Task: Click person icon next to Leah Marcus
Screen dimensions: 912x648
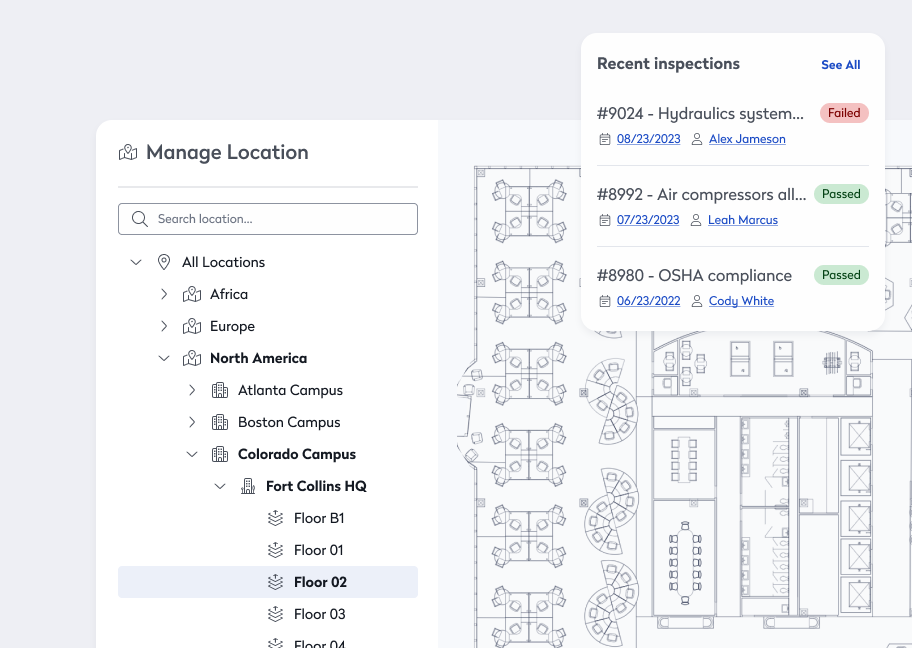Action: (696, 220)
